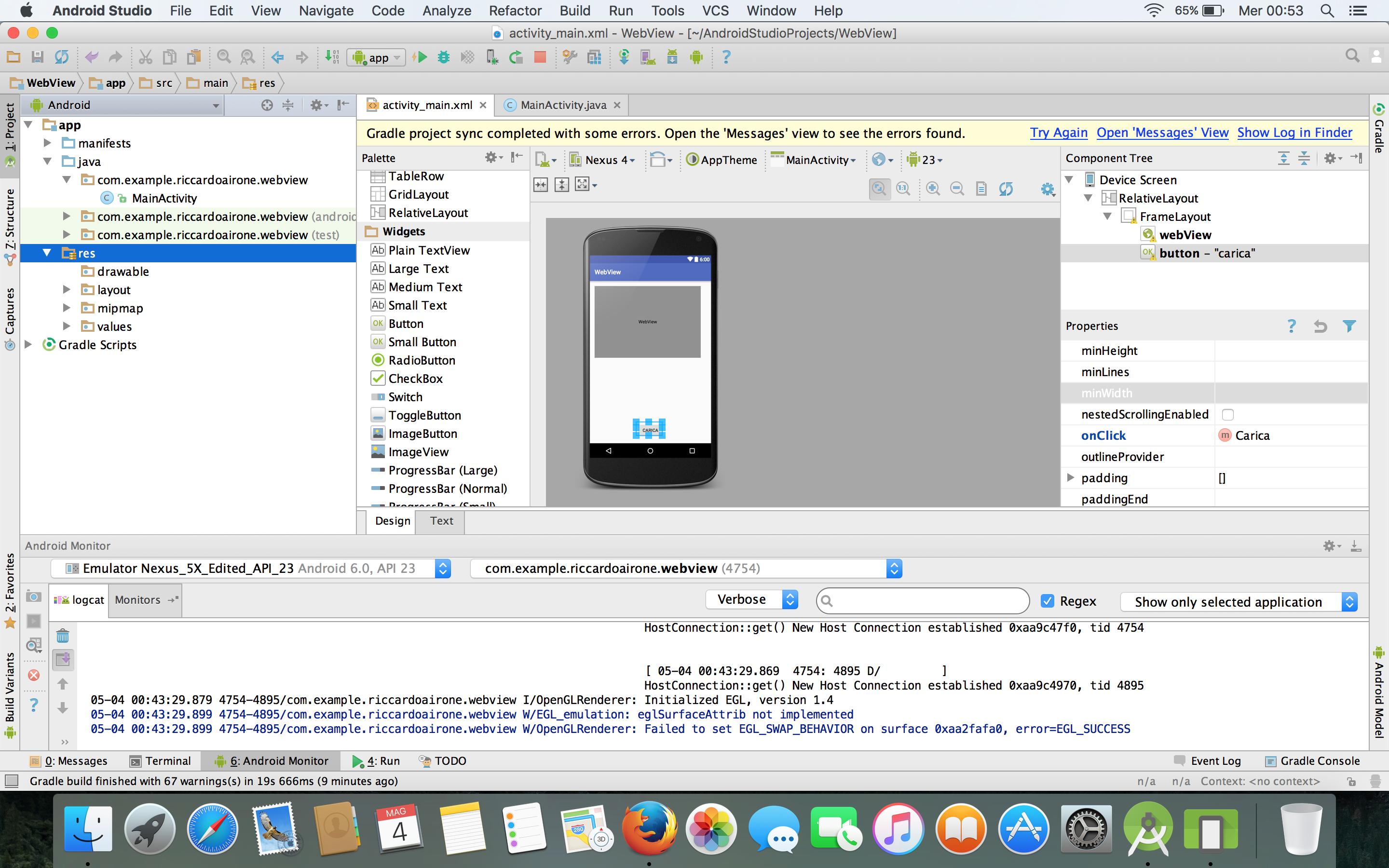1389x868 pixels.
Task: Click the Find magnifier icon in toolbar
Action: coord(224,57)
